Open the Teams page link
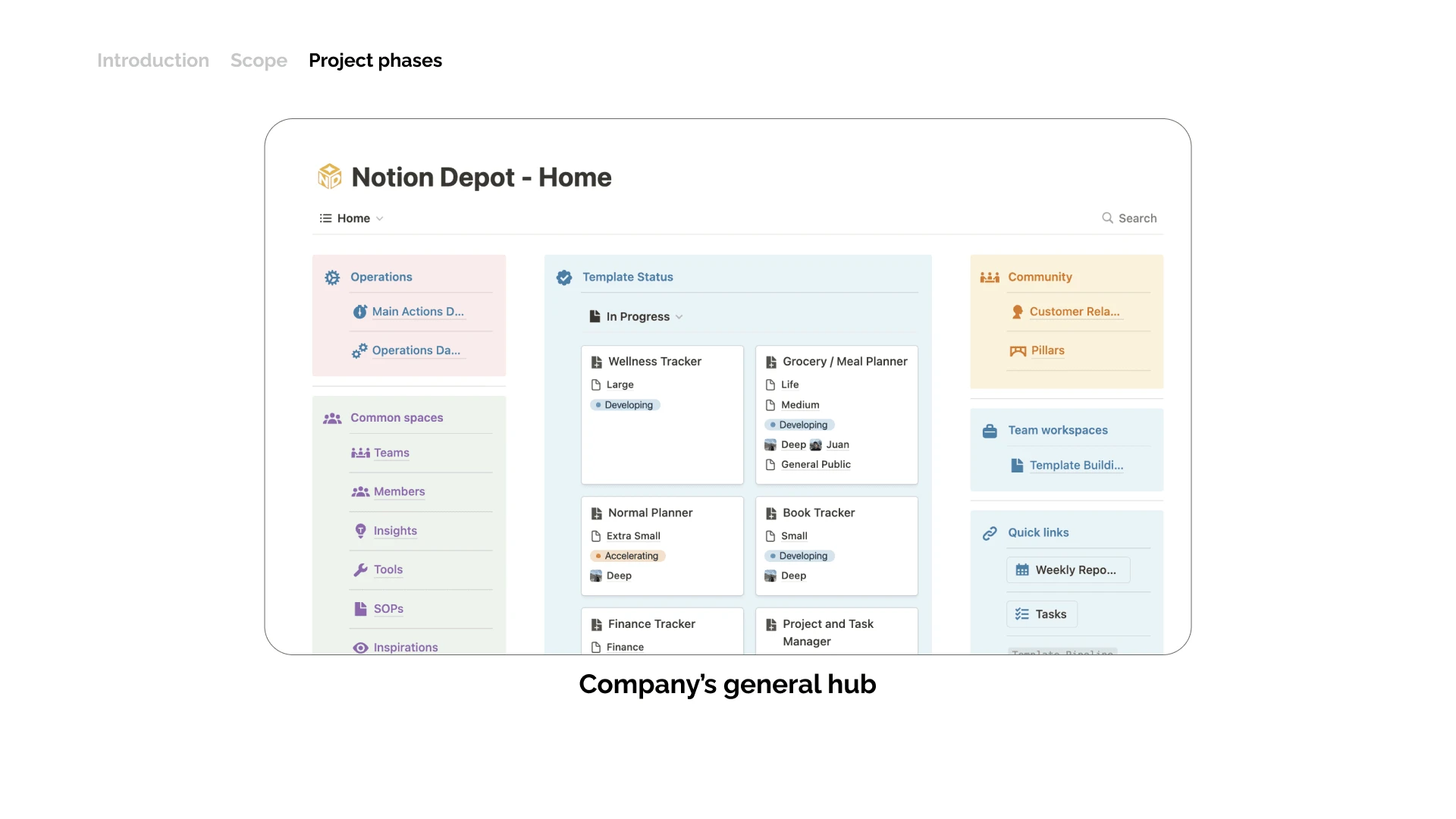Viewport: 1456px width, 819px height. pos(391,453)
